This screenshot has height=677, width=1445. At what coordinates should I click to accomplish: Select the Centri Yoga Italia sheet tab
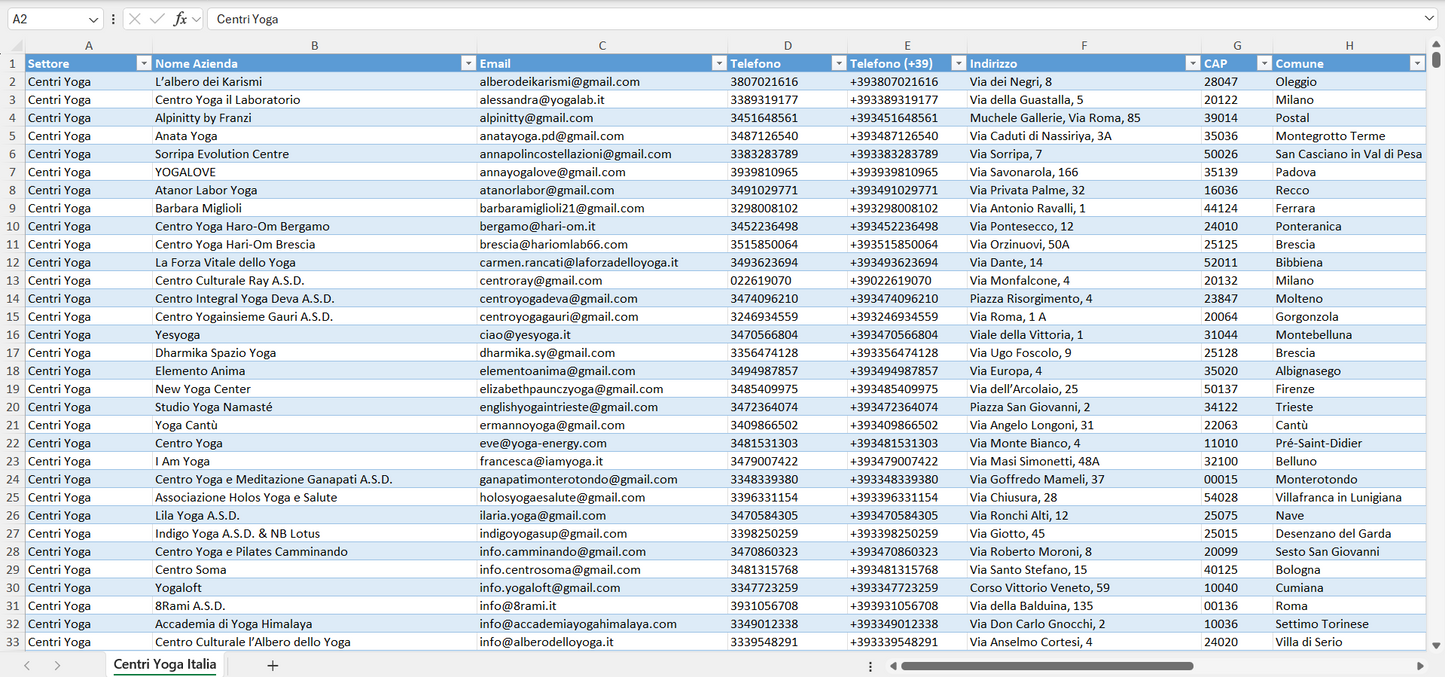point(165,665)
